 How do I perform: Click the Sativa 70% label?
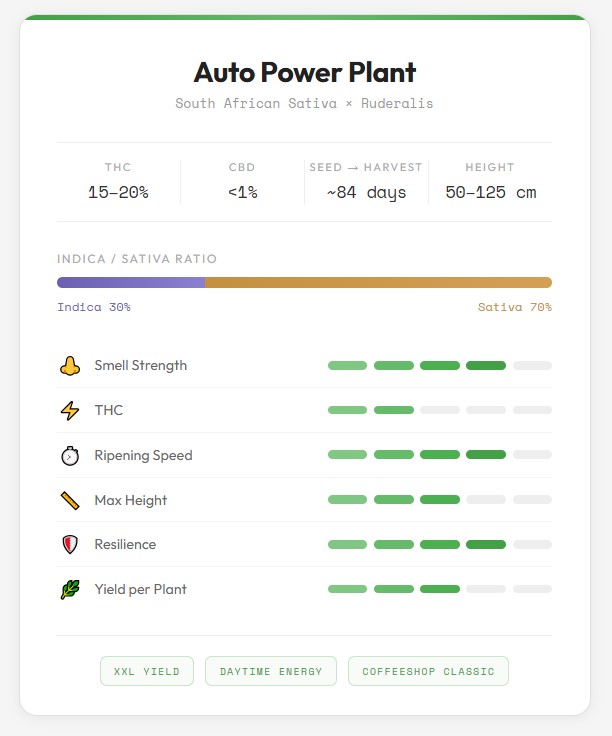pyautogui.click(x=514, y=307)
